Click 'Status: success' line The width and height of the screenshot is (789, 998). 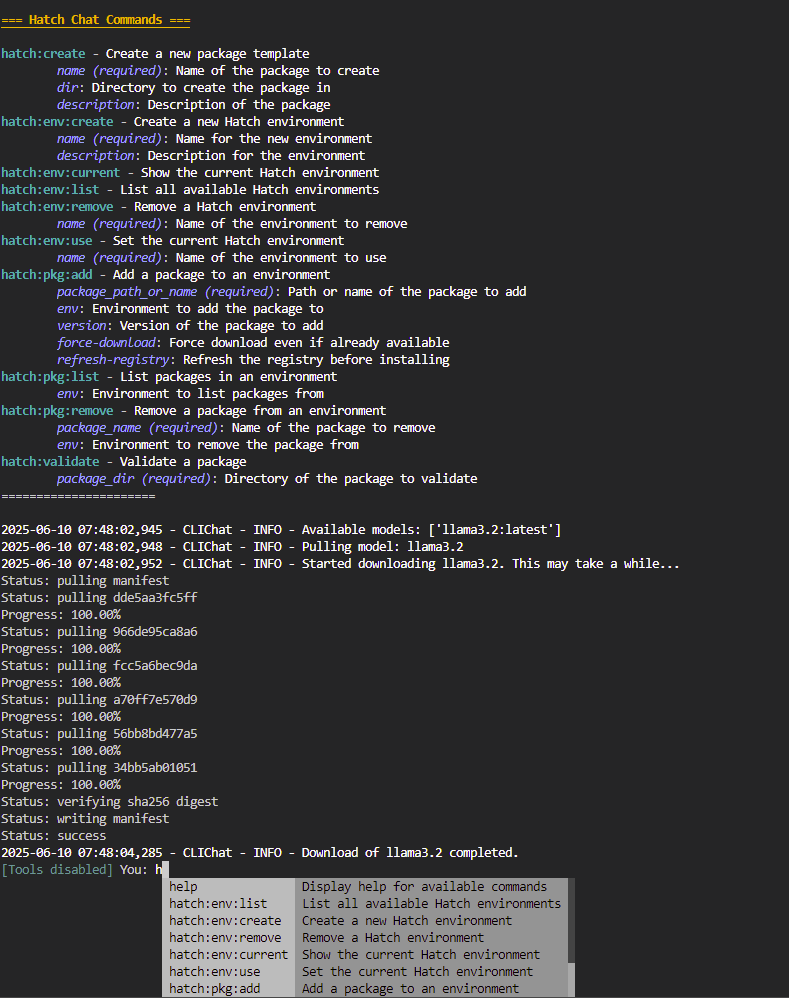(53, 836)
